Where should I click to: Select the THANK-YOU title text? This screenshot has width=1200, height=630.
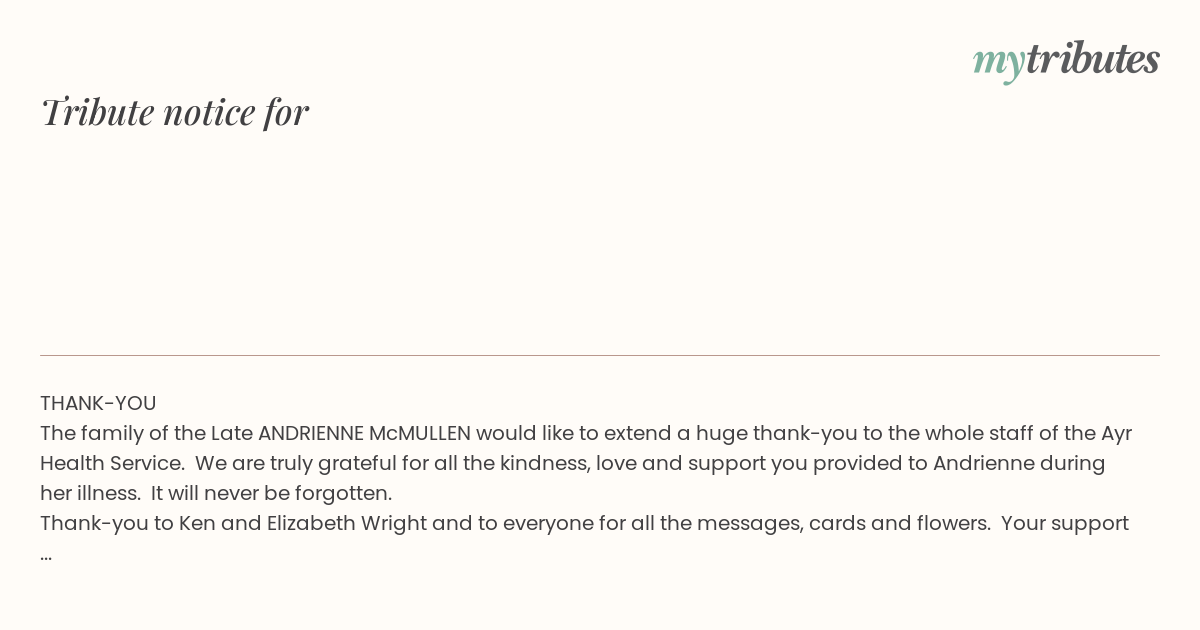tap(98, 403)
